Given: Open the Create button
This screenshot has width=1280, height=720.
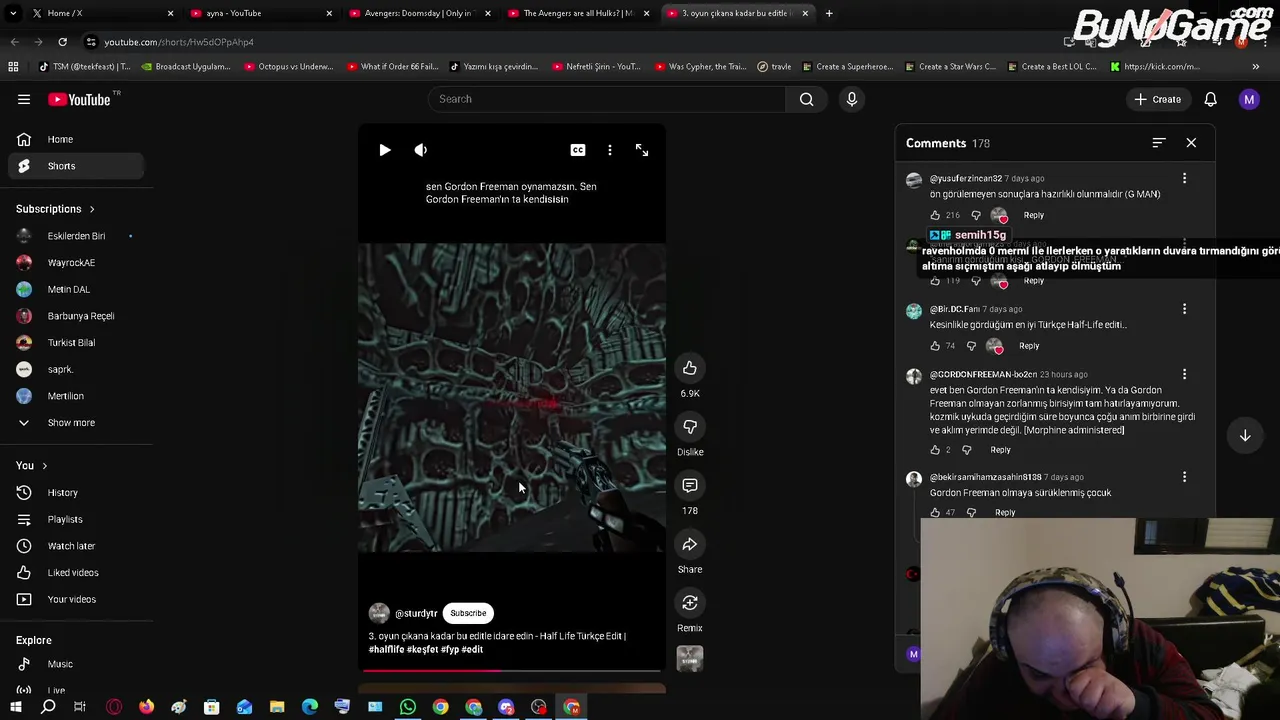Looking at the screenshot, I should point(1158,99).
